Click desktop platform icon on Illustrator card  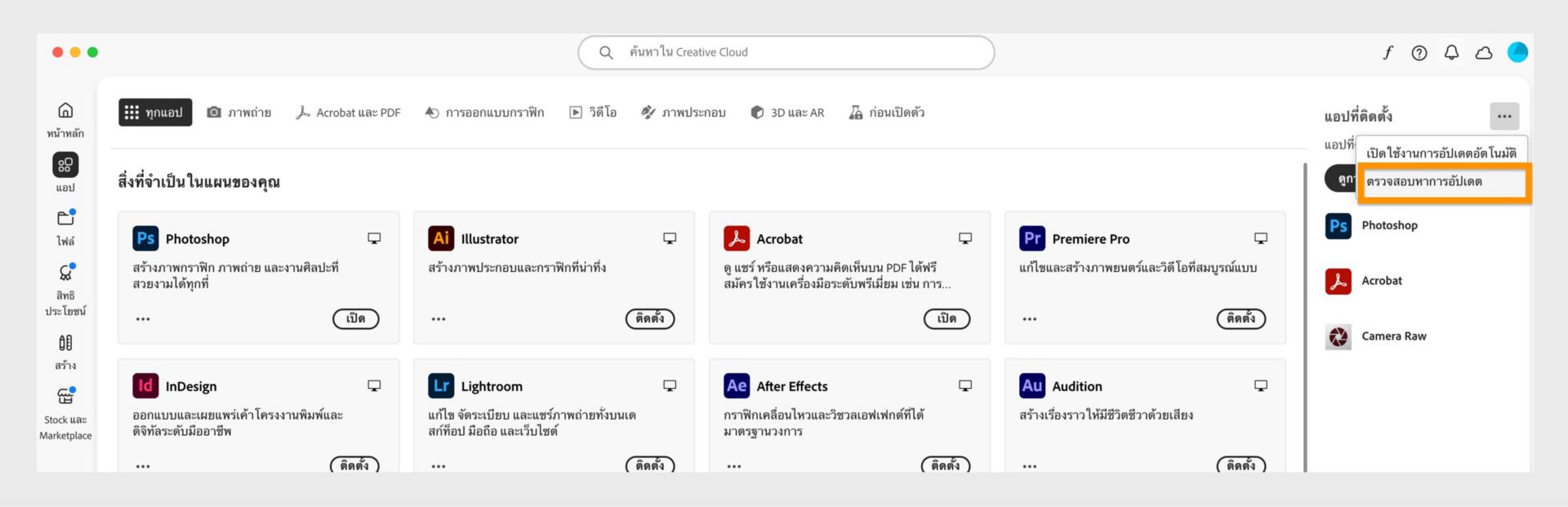[x=670, y=238]
